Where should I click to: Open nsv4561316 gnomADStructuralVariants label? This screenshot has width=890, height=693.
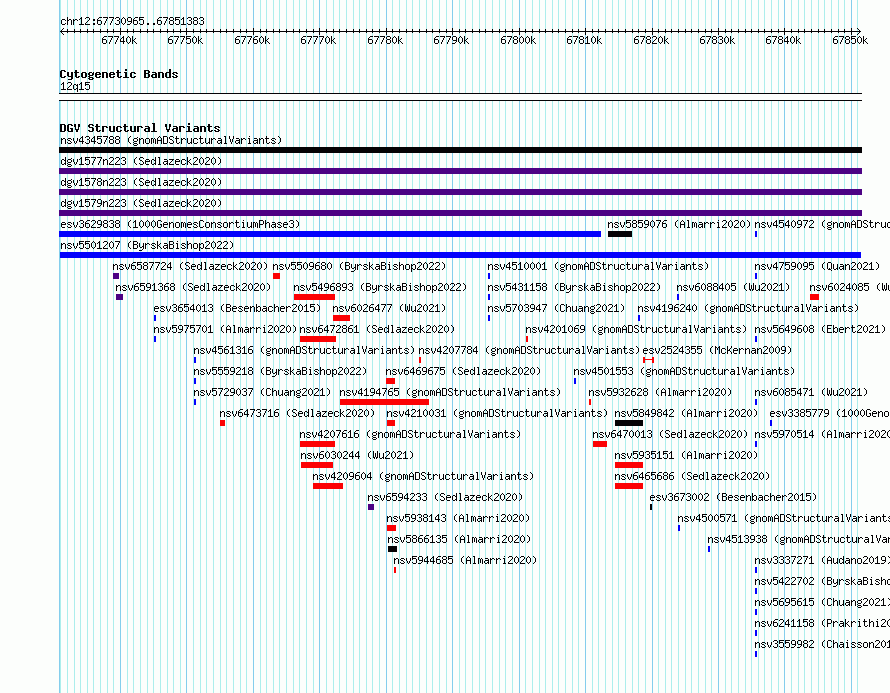click(x=304, y=350)
